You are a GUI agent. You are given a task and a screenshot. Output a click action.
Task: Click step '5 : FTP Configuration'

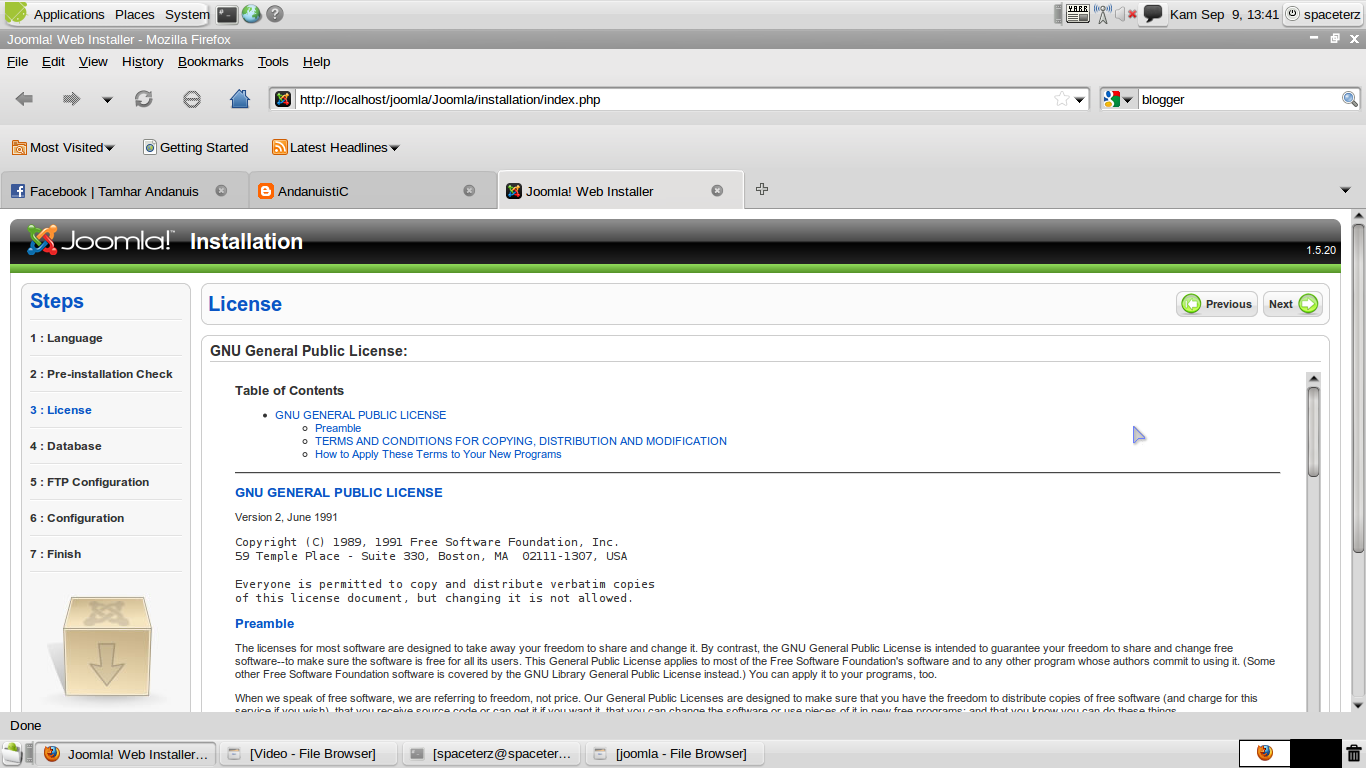[x=89, y=482]
